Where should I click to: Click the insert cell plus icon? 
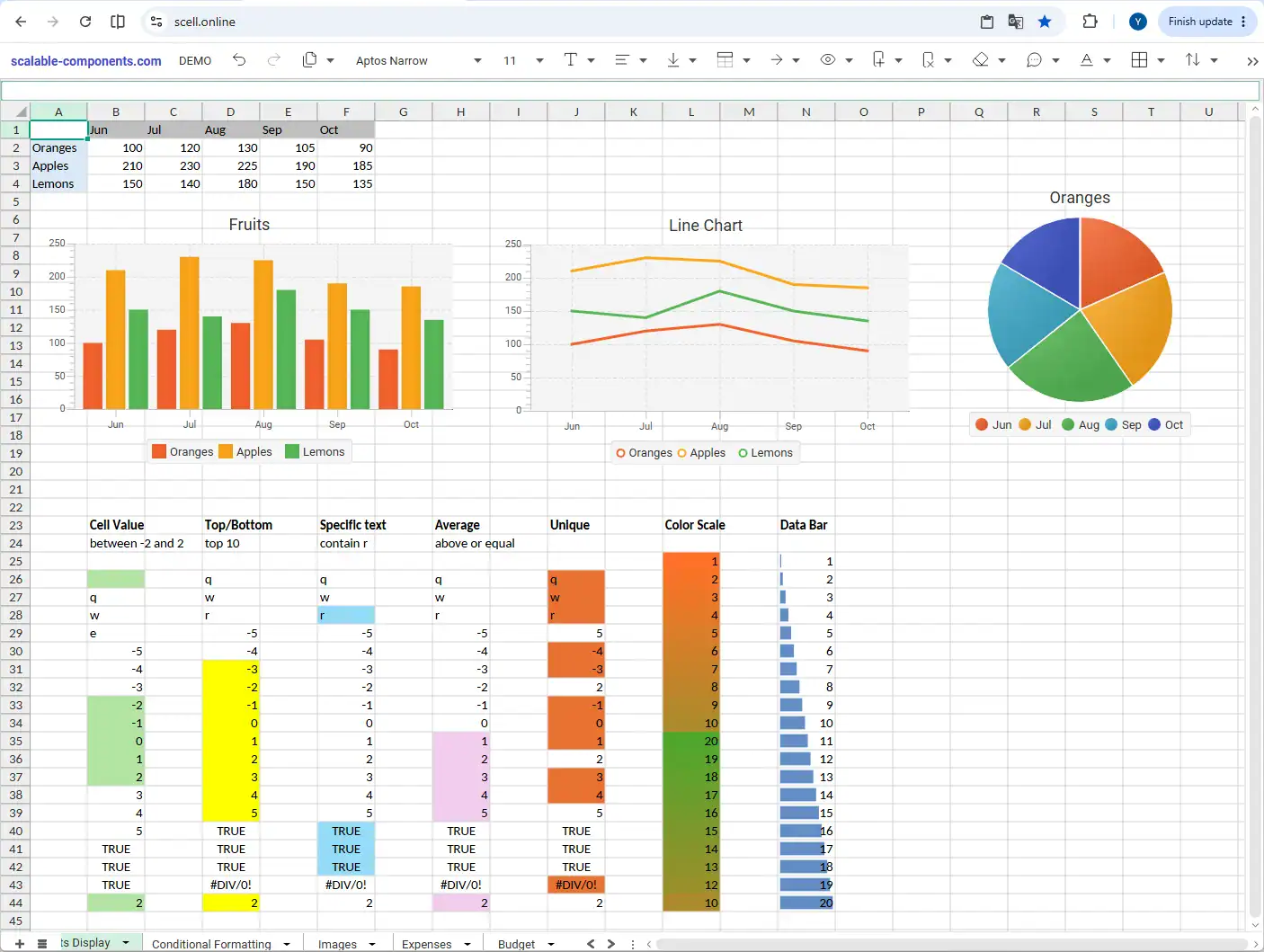(878, 60)
